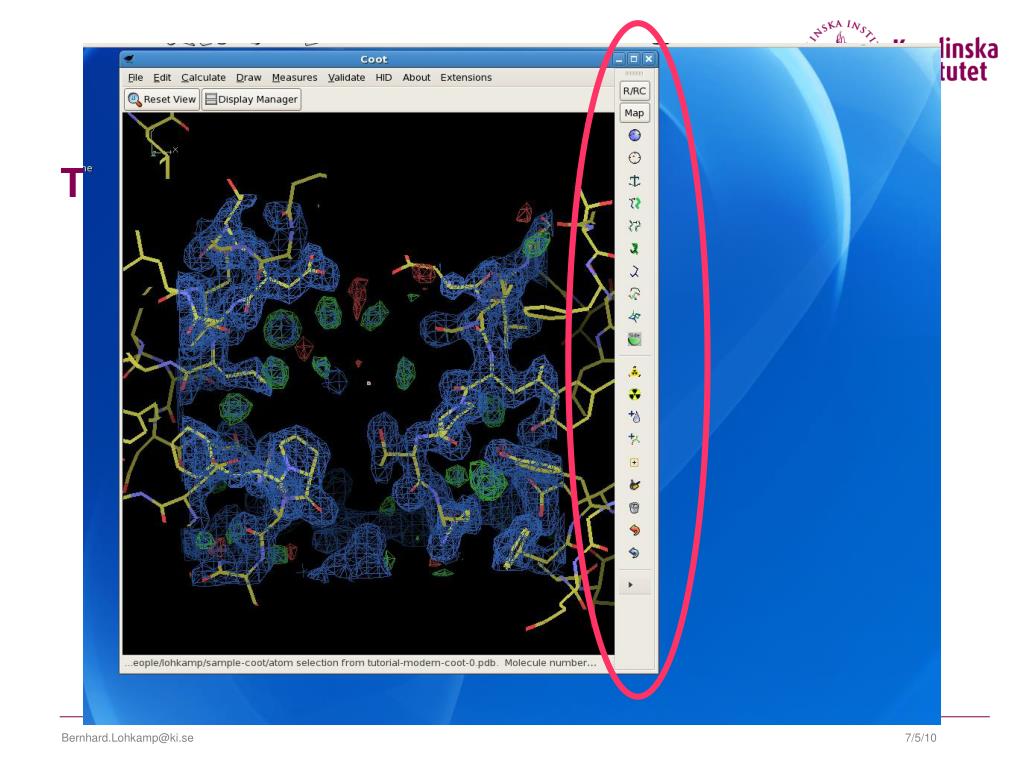Open the Edit menu
Screen dimensions: 1024x768
[x=162, y=77]
